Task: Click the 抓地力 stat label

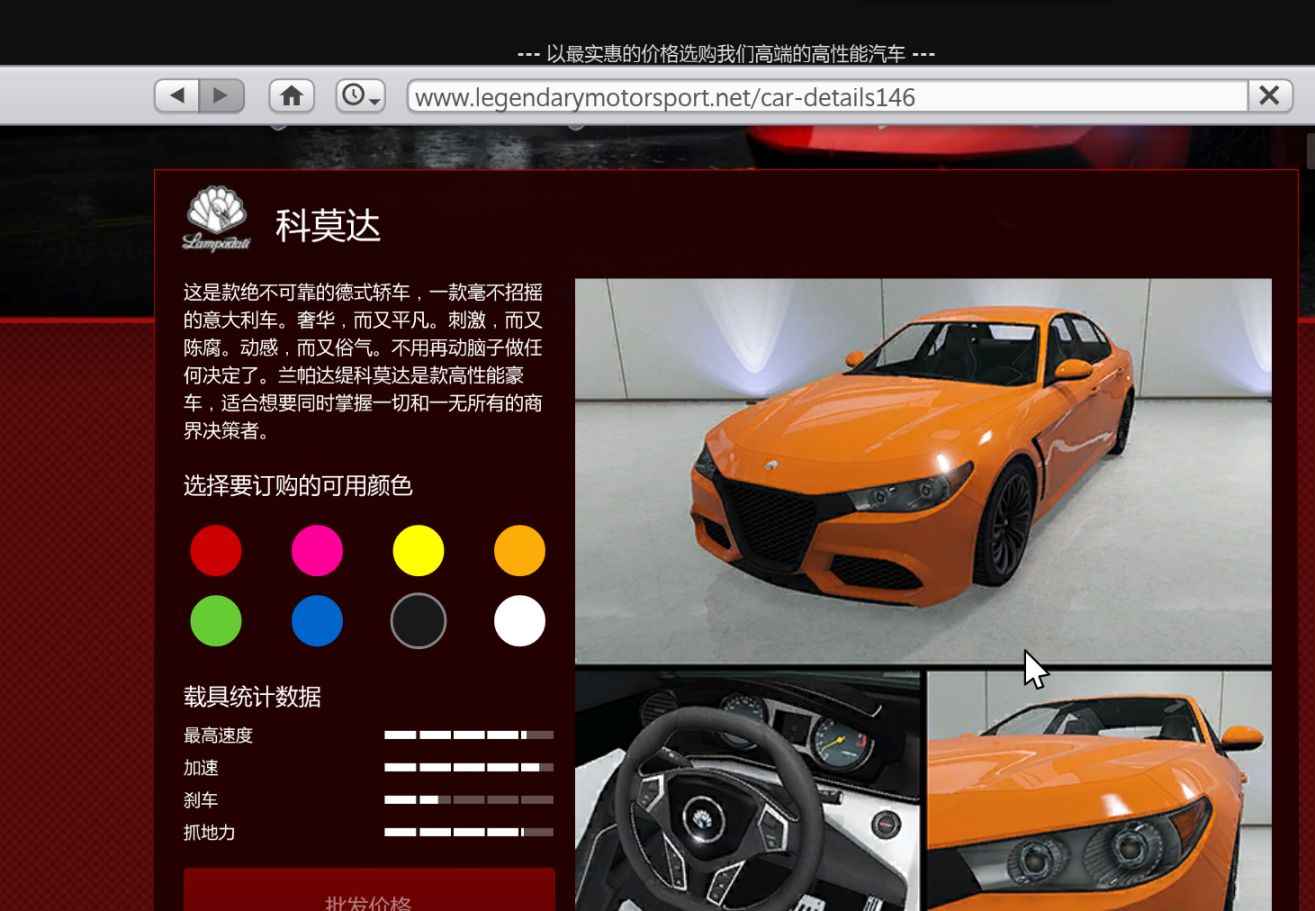Action: pos(209,832)
